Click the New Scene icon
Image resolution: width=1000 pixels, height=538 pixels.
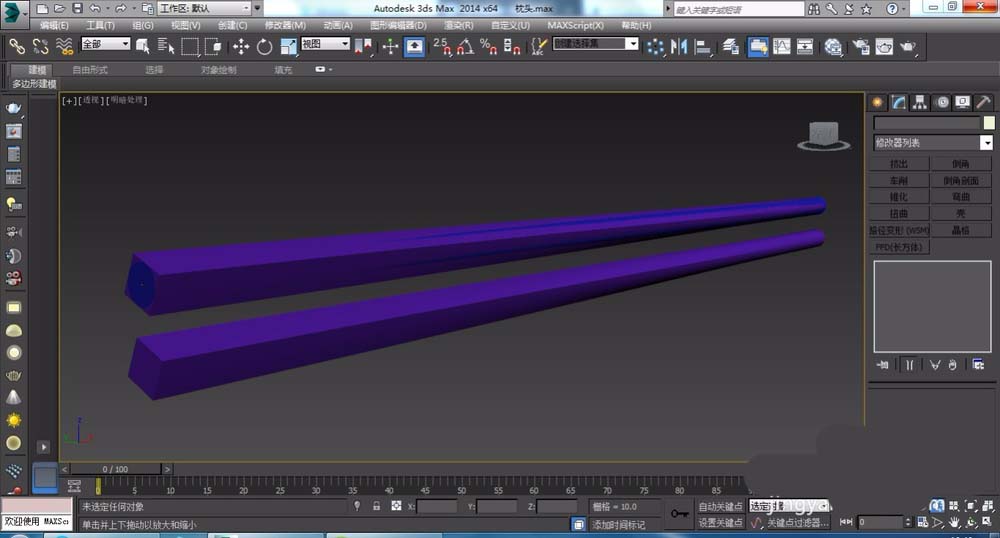tap(42, 8)
